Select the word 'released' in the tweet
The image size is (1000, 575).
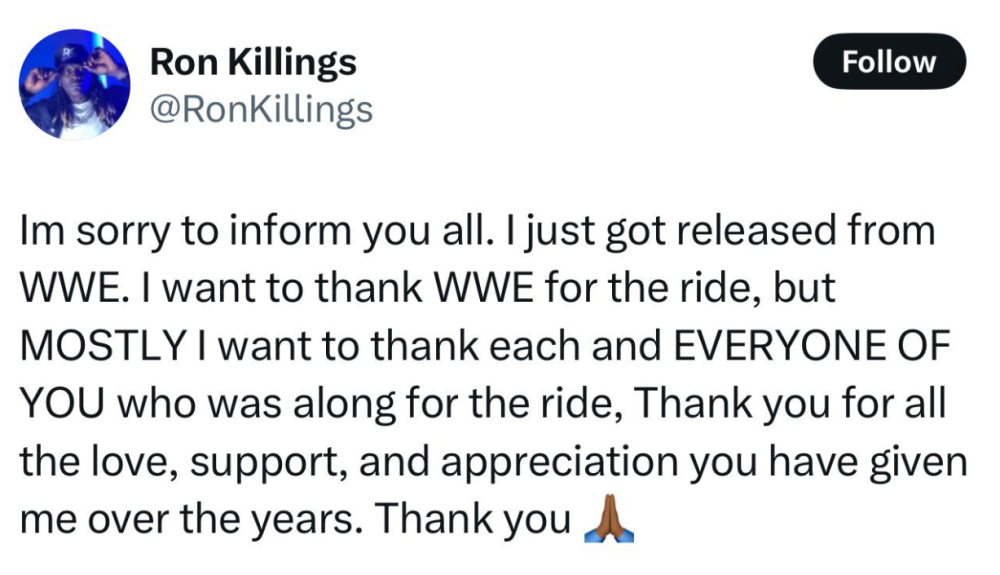(x=755, y=230)
